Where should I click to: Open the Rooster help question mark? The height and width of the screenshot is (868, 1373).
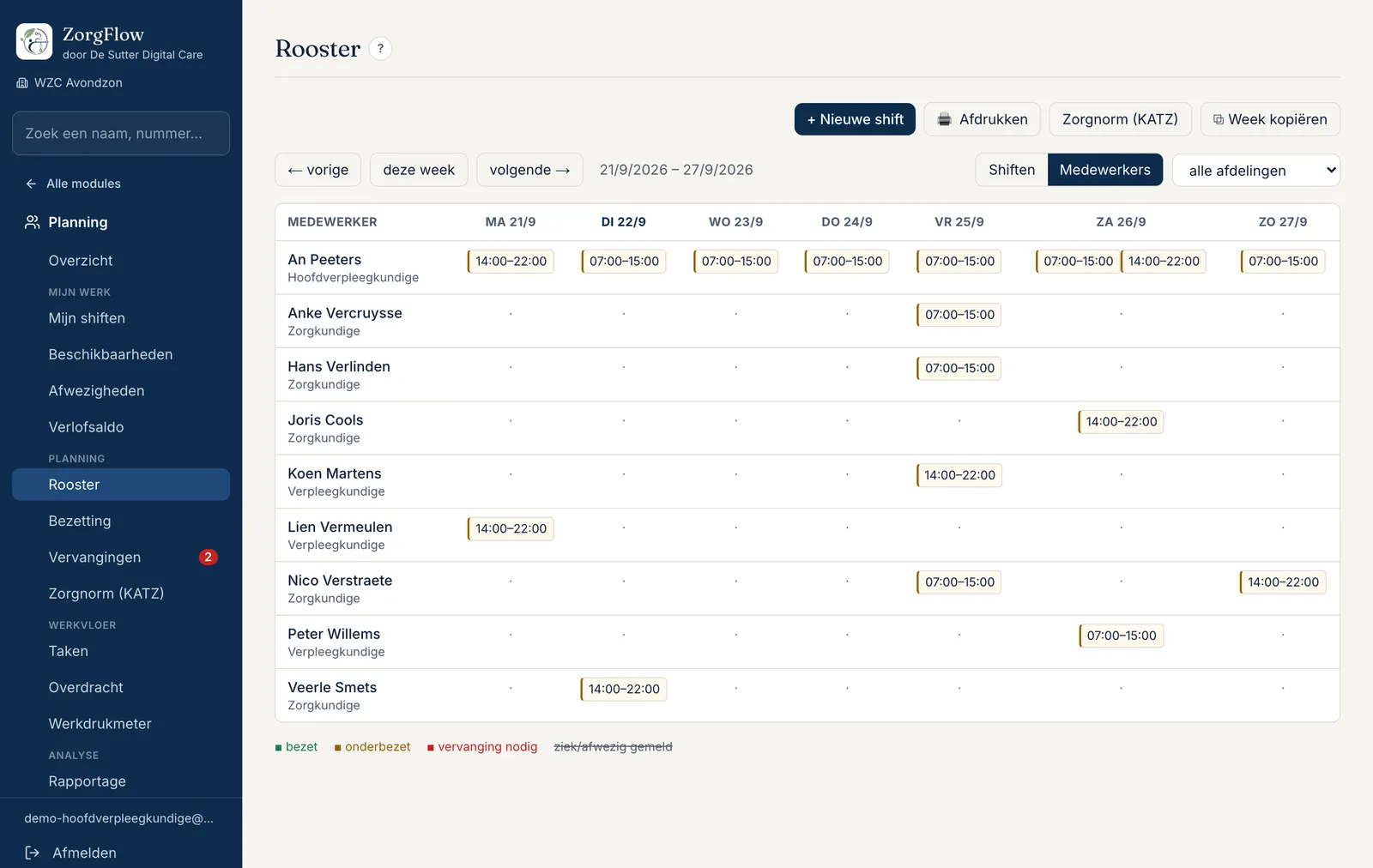[x=380, y=49]
